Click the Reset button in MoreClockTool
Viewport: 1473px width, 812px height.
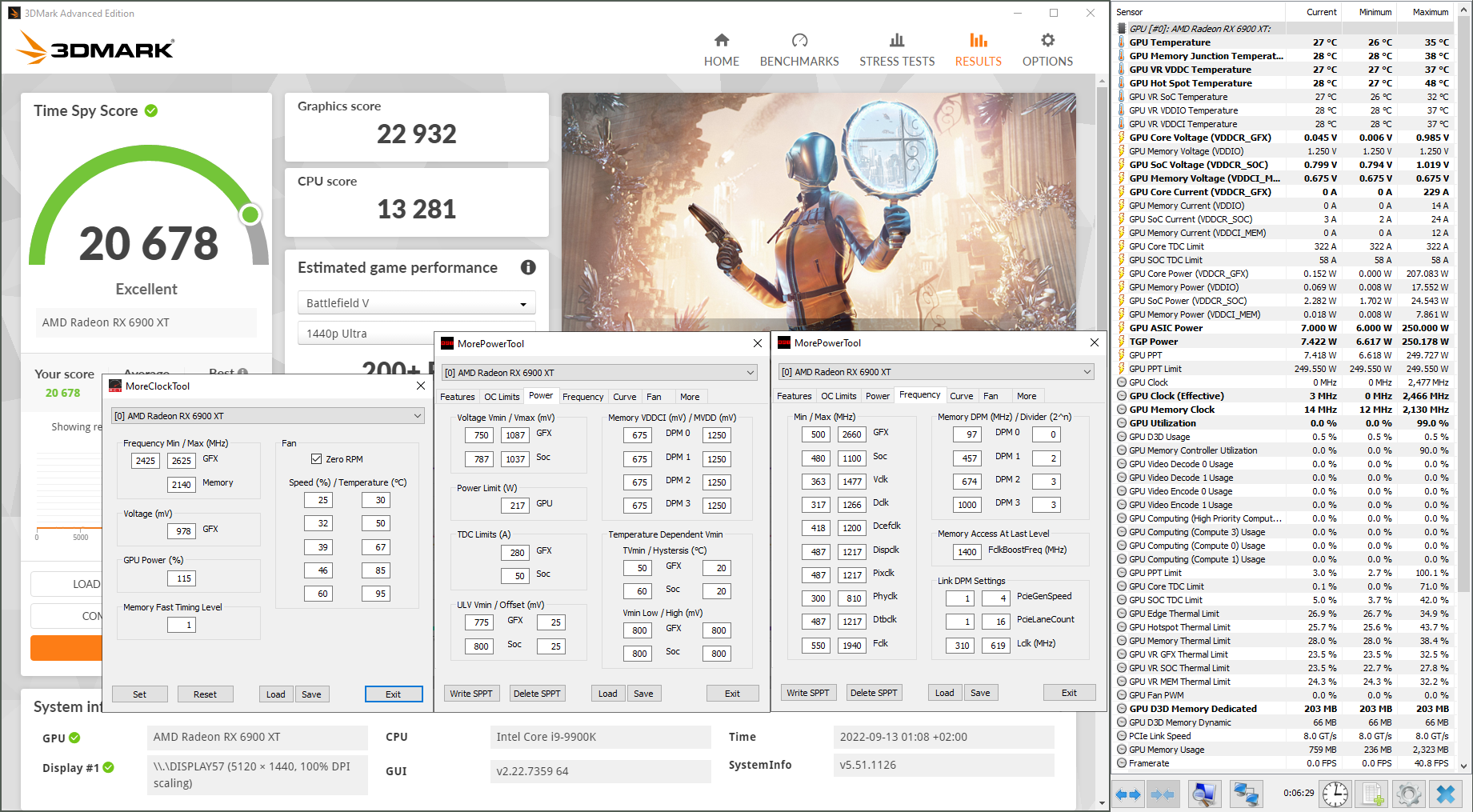pyautogui.click(x=205, y=694)
